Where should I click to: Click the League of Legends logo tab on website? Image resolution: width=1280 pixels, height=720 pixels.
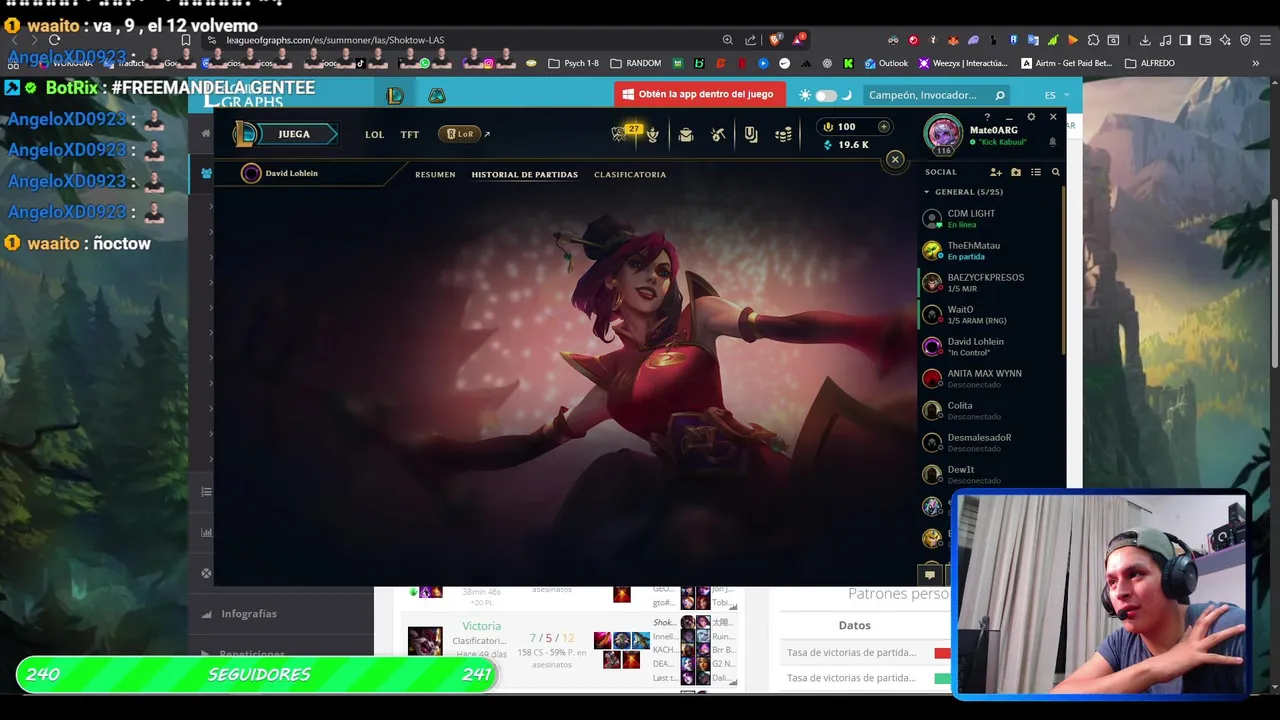pos(395,95)
